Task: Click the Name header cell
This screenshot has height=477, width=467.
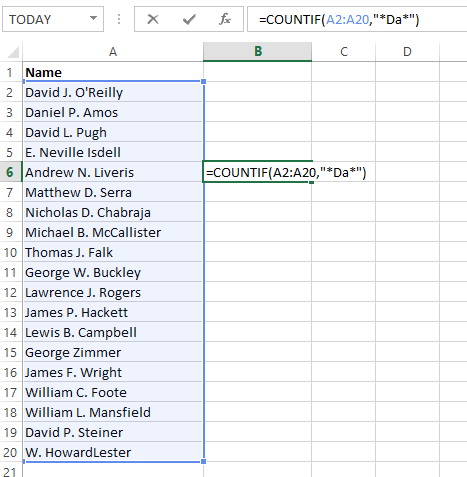Action: click(x=113, y=72)
